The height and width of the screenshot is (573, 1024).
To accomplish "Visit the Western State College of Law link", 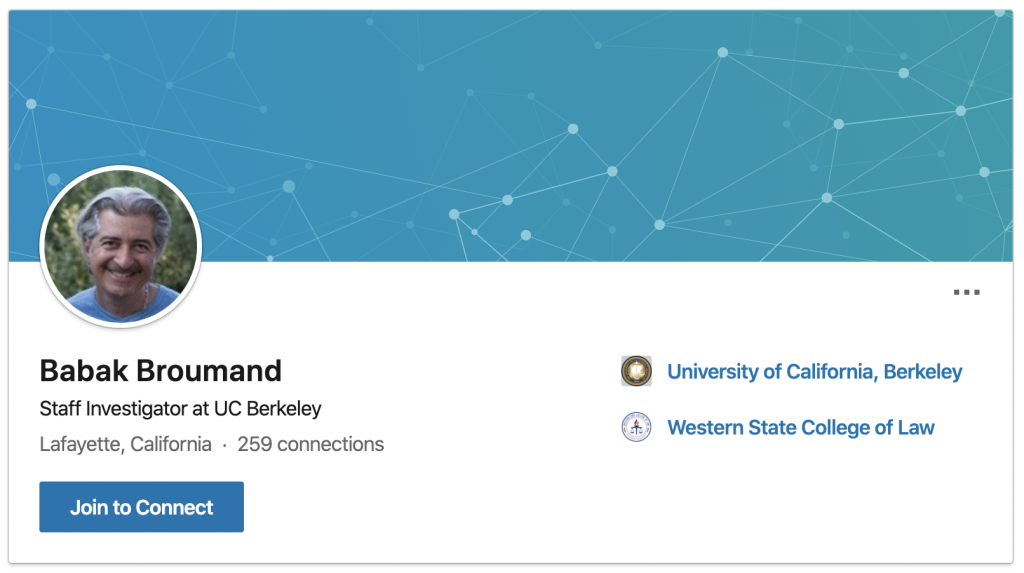I will [800, 428].
